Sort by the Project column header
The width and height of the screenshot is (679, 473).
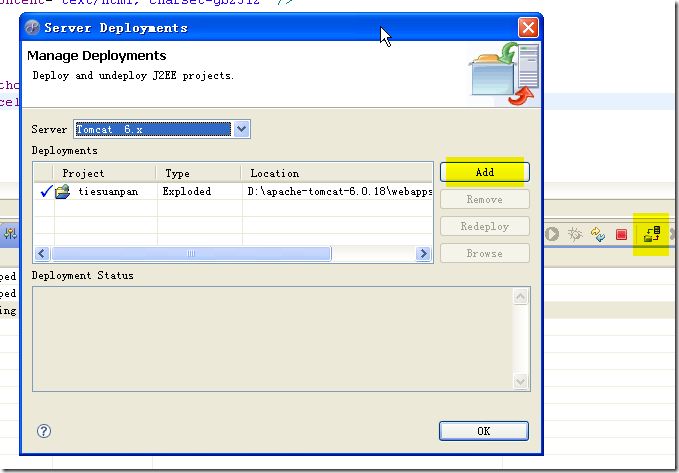[x=104, y=173]
